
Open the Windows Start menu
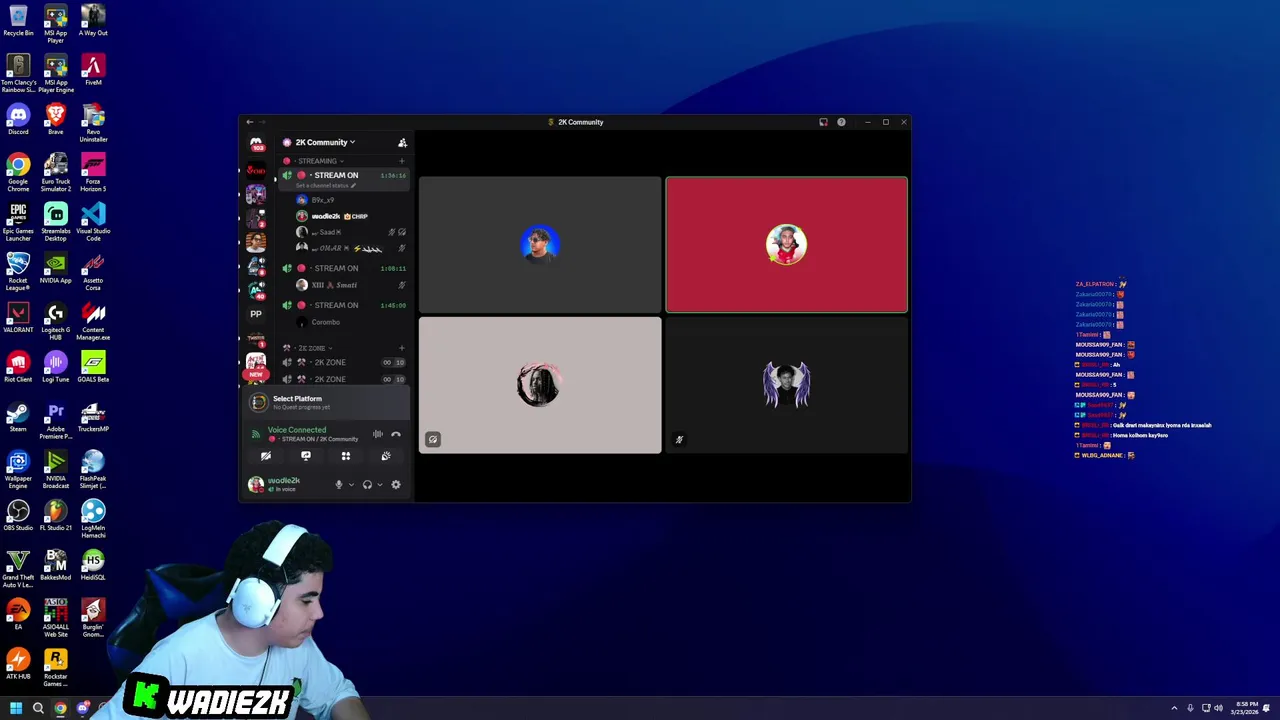(x=16, y=708)
